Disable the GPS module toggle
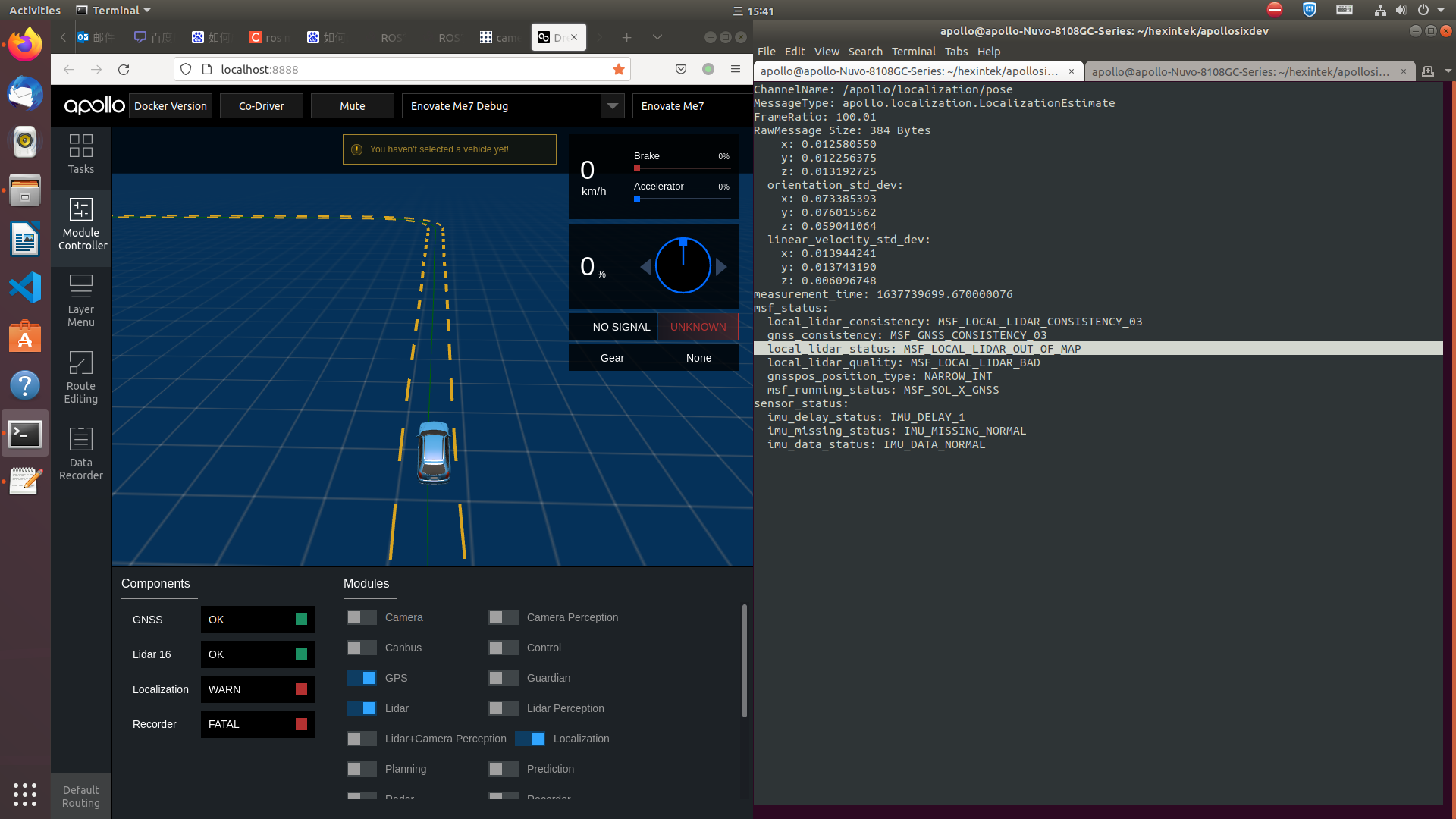Image resolution: width=1456 pixels, height=819 pixels. 361,678
